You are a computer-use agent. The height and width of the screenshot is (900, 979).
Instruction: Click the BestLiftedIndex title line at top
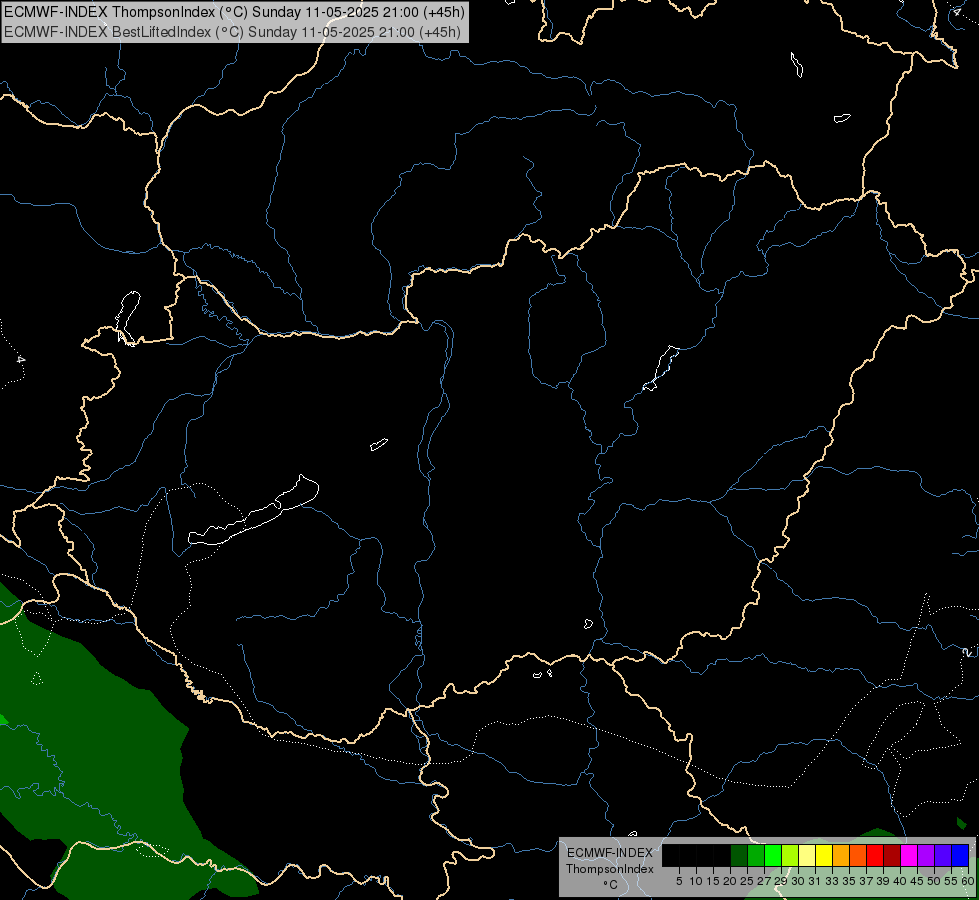click(232, 32)
